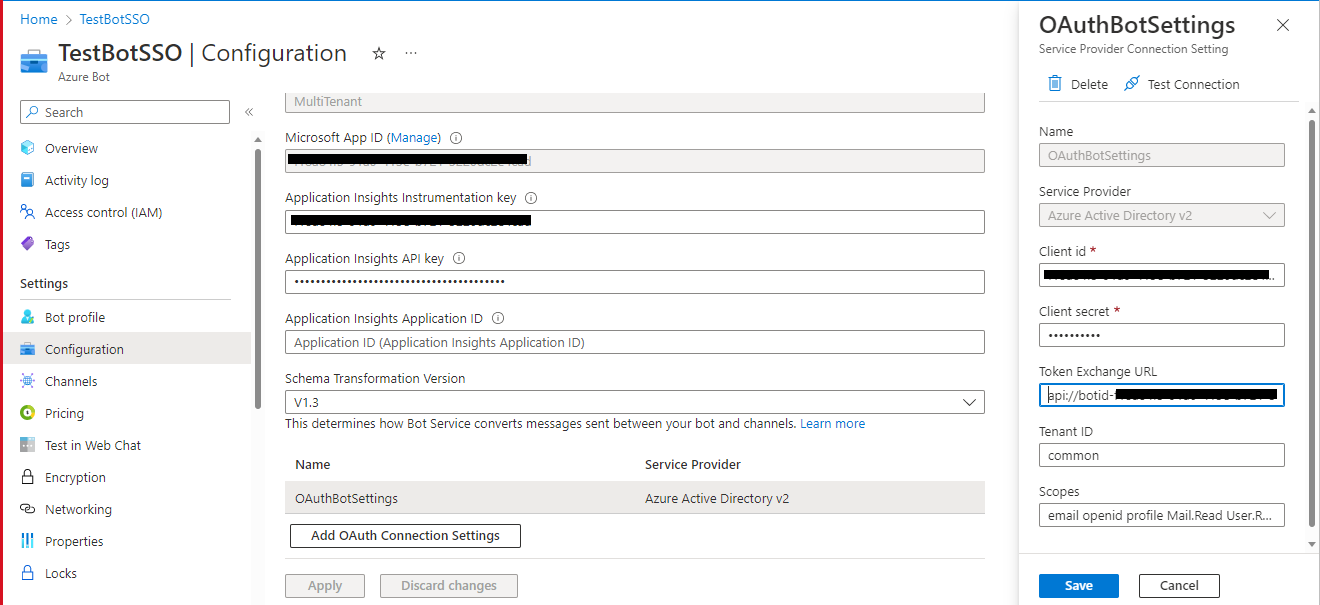Open the Learn more link
Image resolution: width=1320 pixels, height=605 pixels.
[x=832, y=423]
